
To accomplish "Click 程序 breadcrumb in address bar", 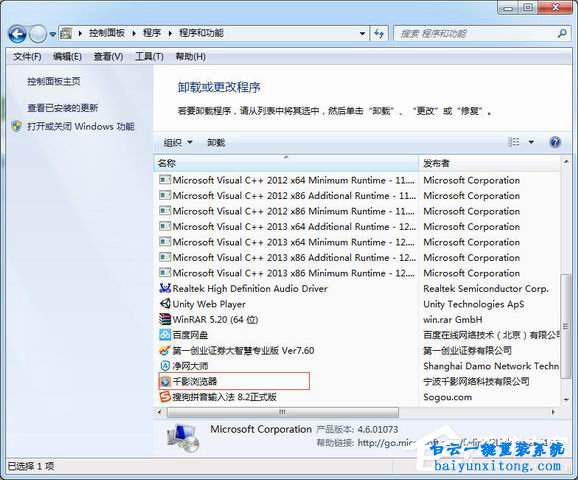I will click(152, 33).
